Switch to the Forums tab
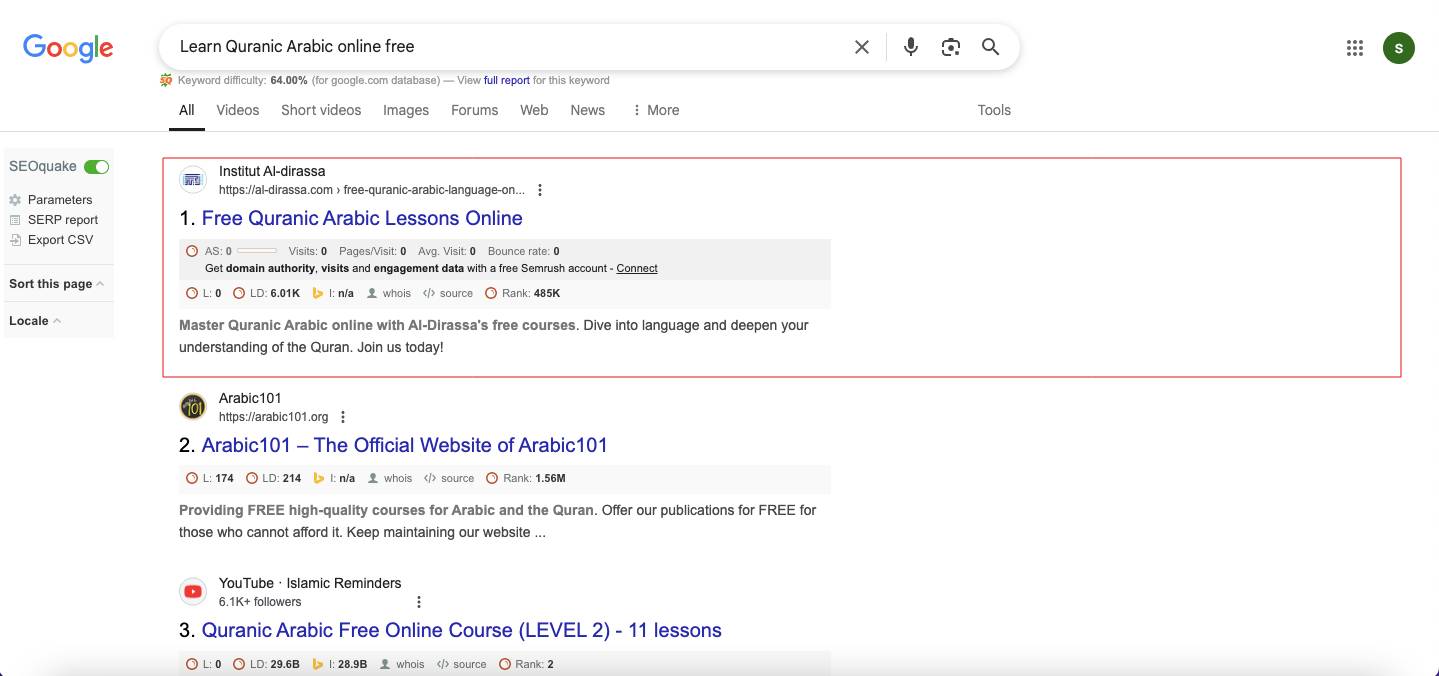1439x676 pixels. point(474,110)
